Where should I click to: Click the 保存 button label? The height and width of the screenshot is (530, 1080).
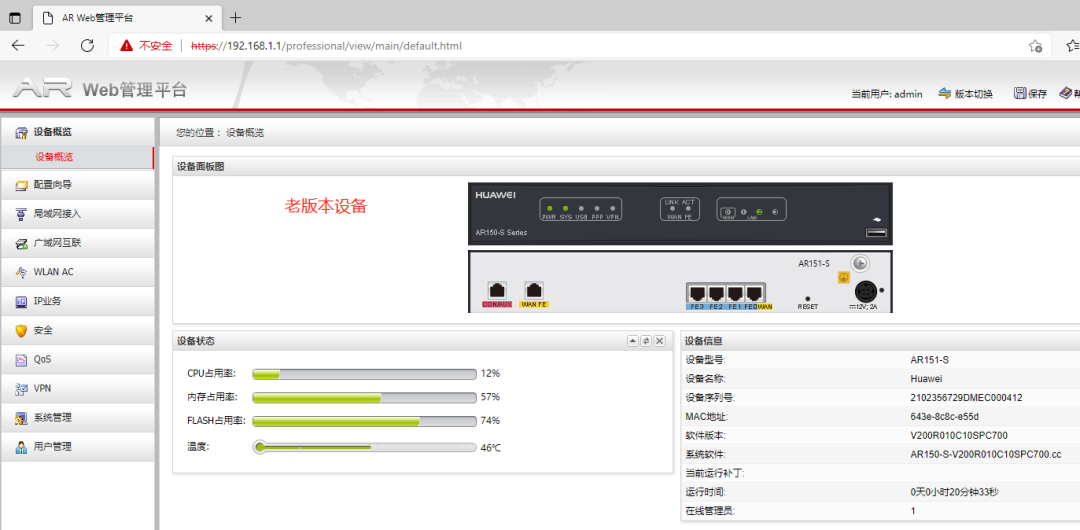1037,94
